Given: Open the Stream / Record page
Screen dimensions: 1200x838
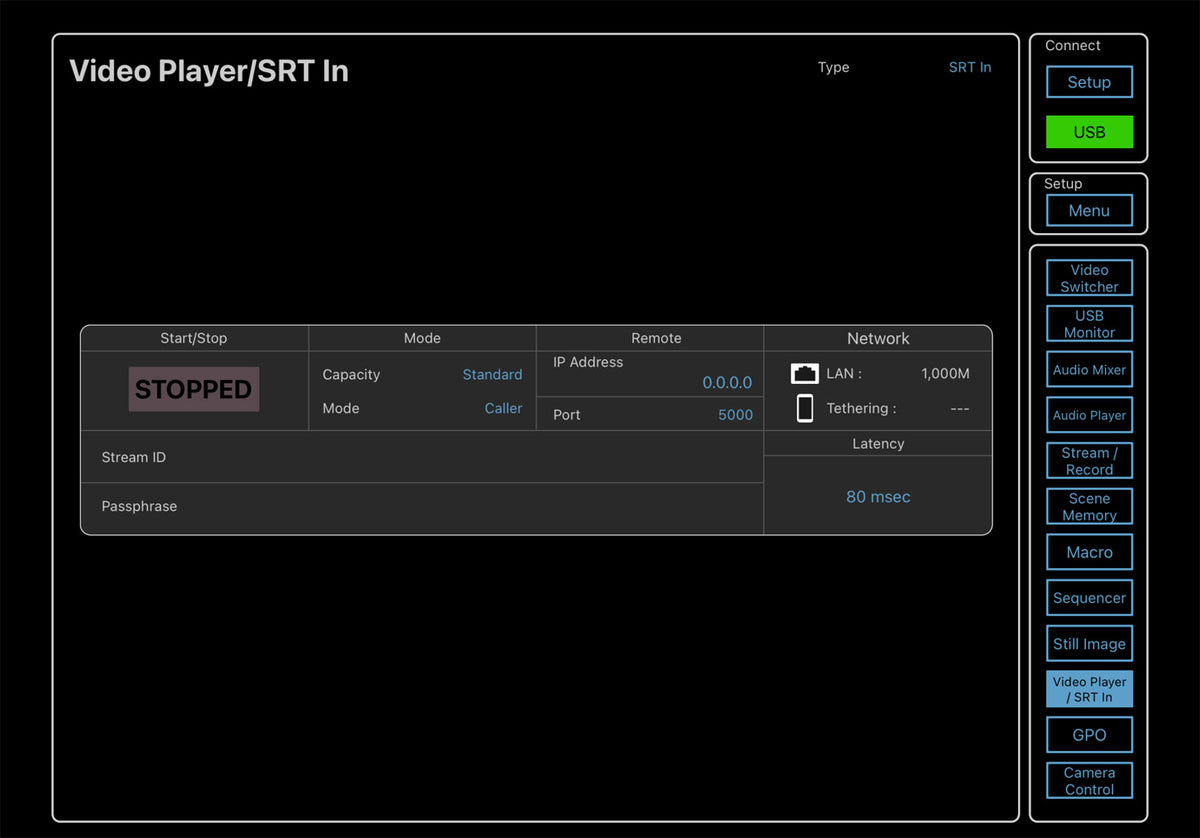Looking at the screenshot, I should (1089, 461).
